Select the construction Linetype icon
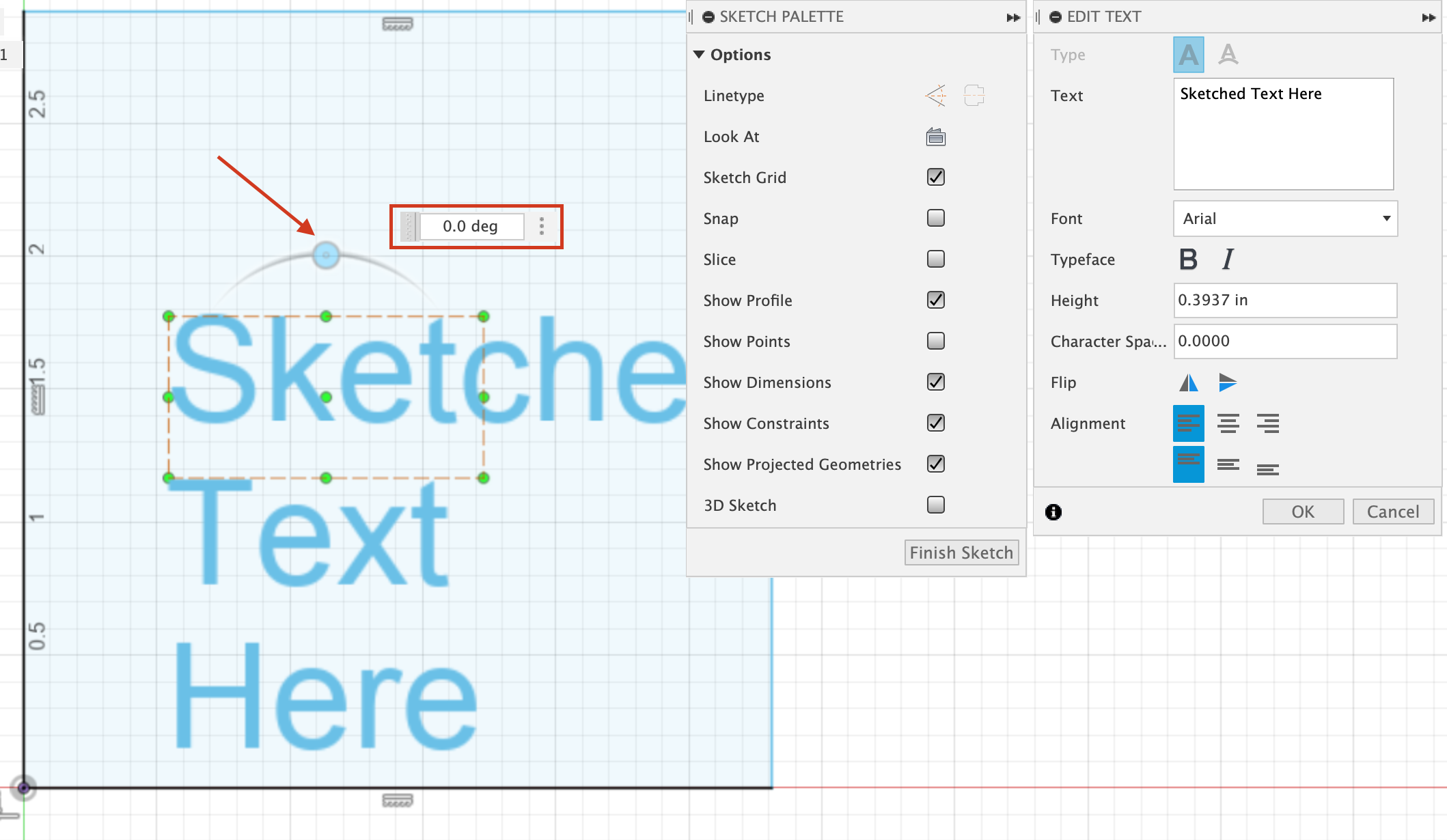This screenshot has width=1447, height=840. 935,96
